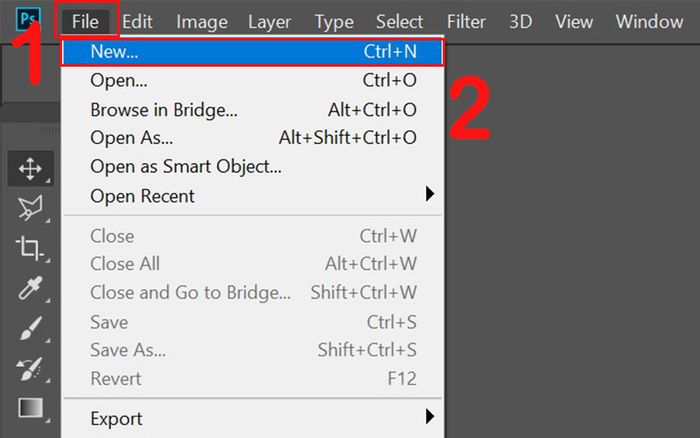The height and width of the screenshot is (438, 700).
Task: Select Open as Smart Object...
Action: 252,167
